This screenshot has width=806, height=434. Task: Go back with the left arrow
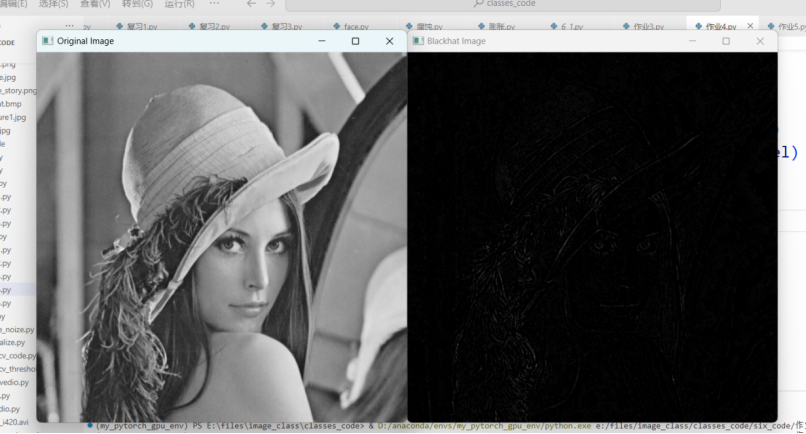point(251,4)
